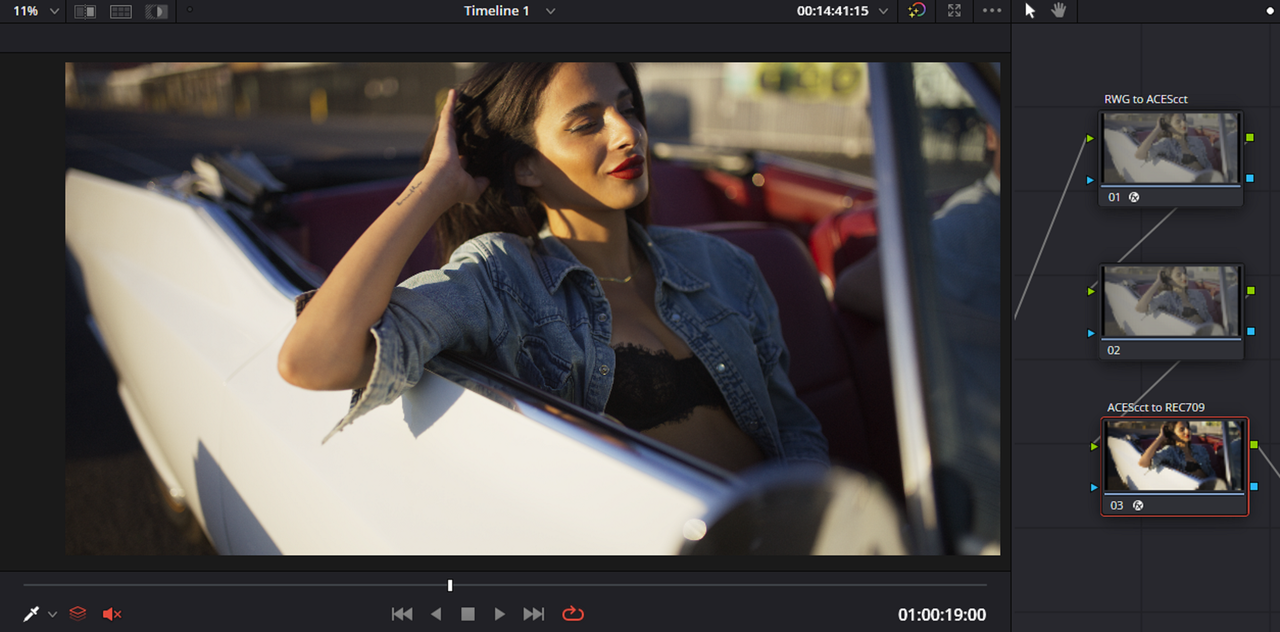Toggle the split screen view icon

(x=121, y=11)
